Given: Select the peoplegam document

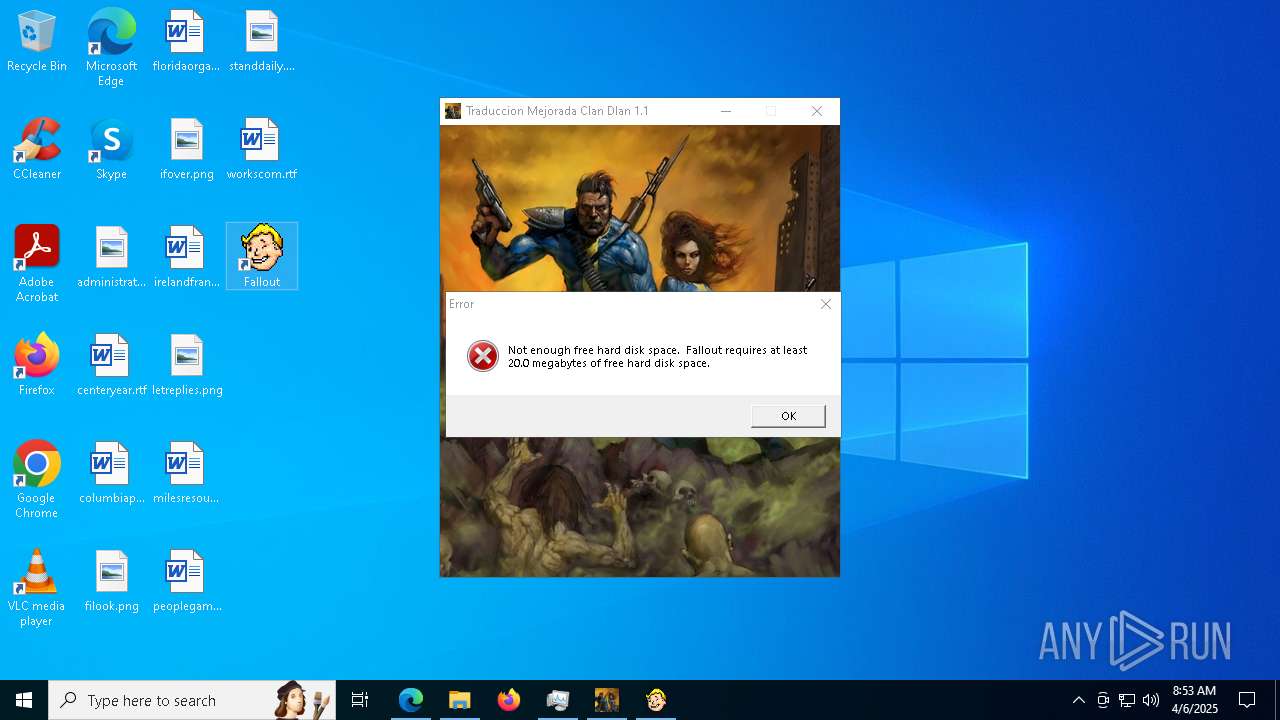Looking at the screenshot, I should point(187,581).
